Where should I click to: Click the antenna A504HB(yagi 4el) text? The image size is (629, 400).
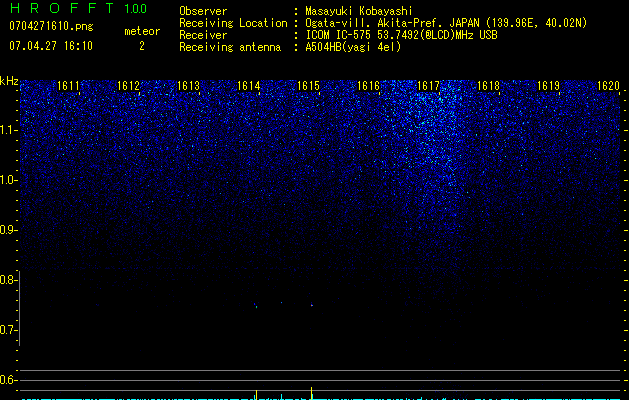click(x=353, y=47)
